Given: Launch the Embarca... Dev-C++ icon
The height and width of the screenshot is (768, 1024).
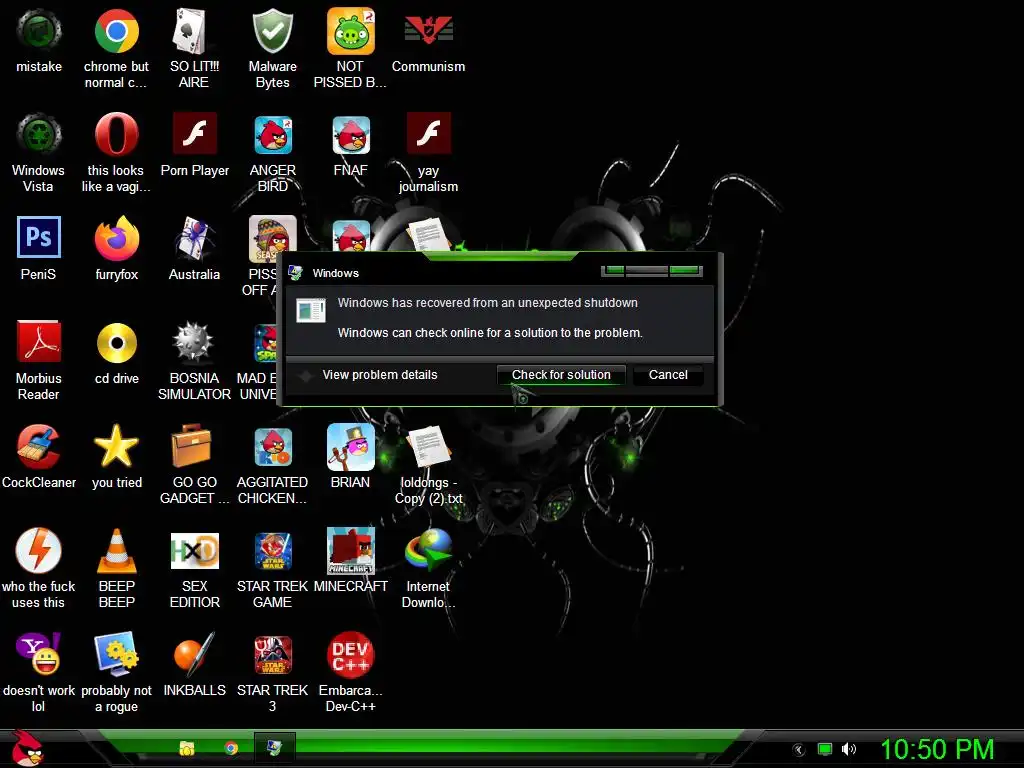Looking at the screenshot, I should click(x=351, y=655).
